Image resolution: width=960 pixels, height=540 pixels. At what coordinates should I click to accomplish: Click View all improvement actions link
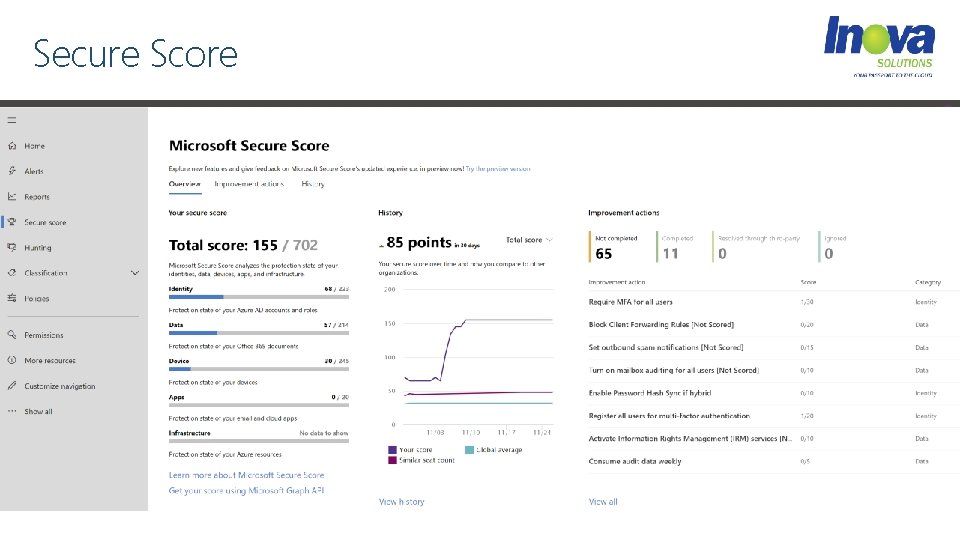(x=603, y=502)
